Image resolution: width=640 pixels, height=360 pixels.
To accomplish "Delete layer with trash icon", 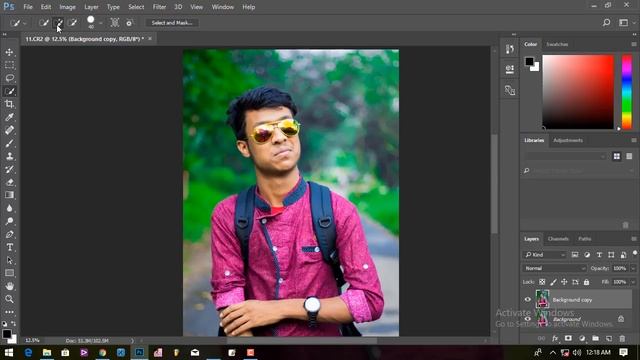I will pos(622,338).
